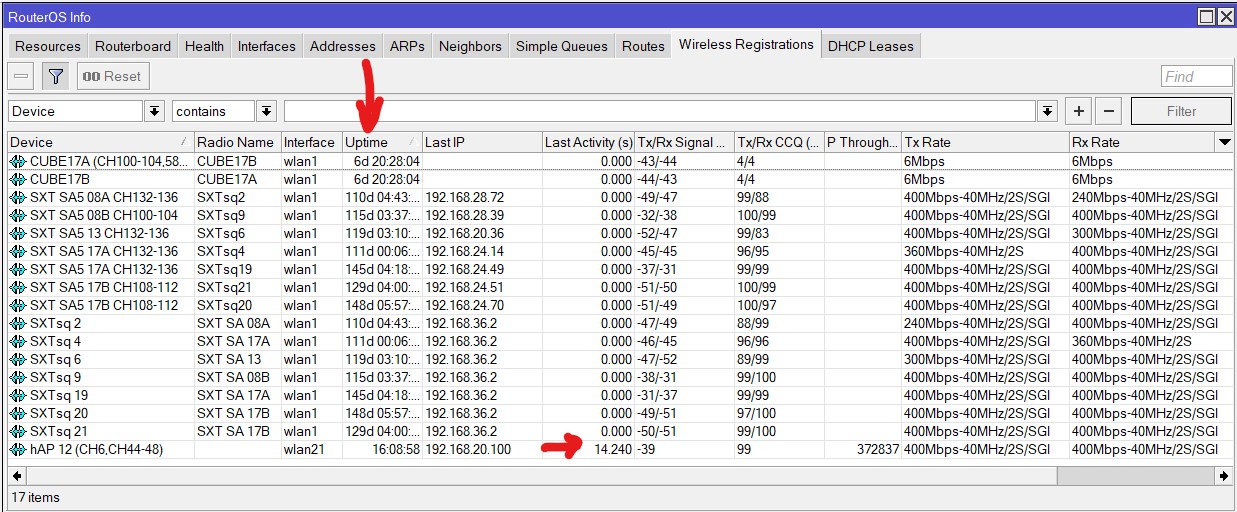The width and height of the screenshot is (1237, 512).
Task: Click the filter value text field
Action: click(661, 111)
